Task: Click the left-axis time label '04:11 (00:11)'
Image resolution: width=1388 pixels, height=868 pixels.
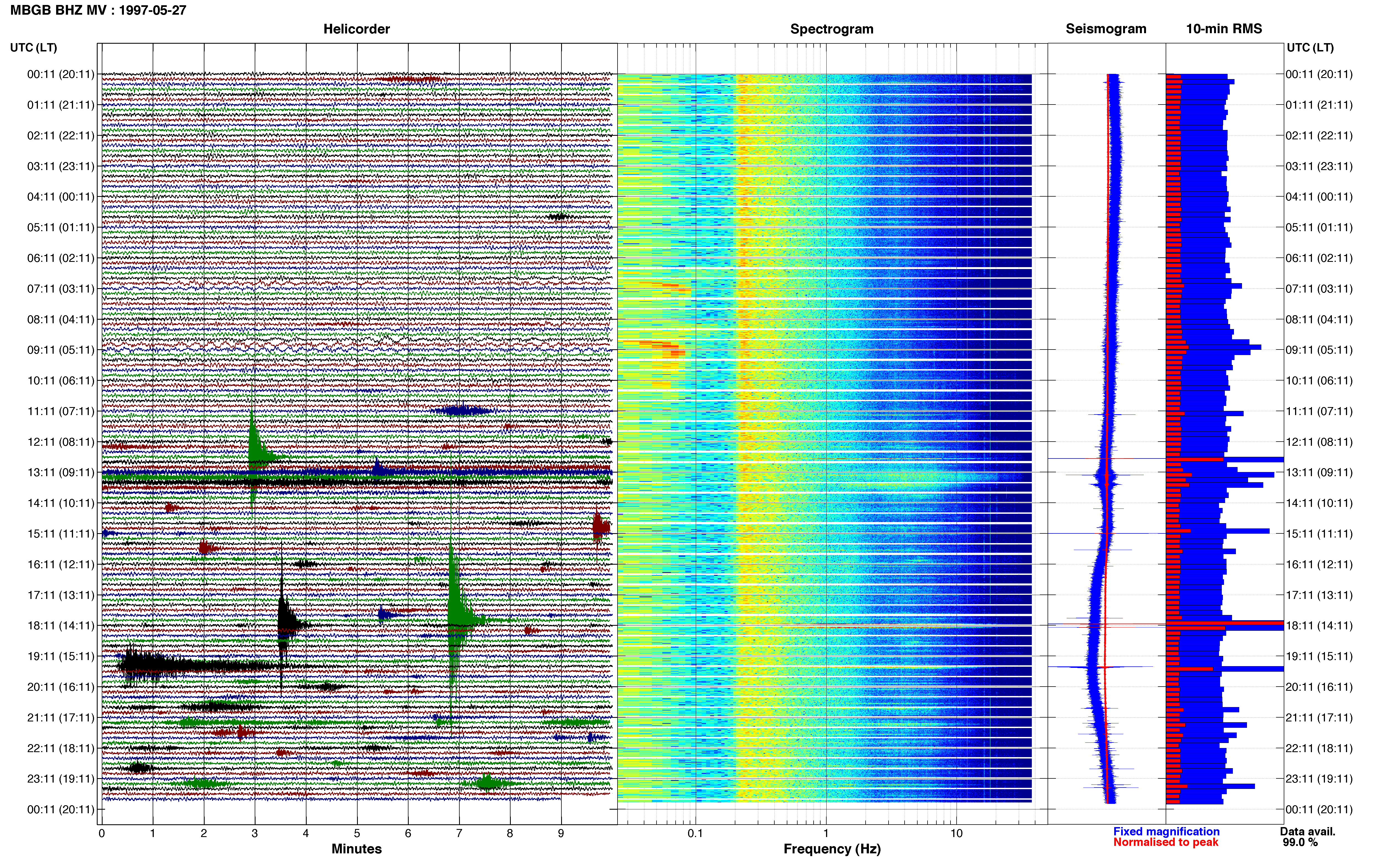Action: (60, 197)
